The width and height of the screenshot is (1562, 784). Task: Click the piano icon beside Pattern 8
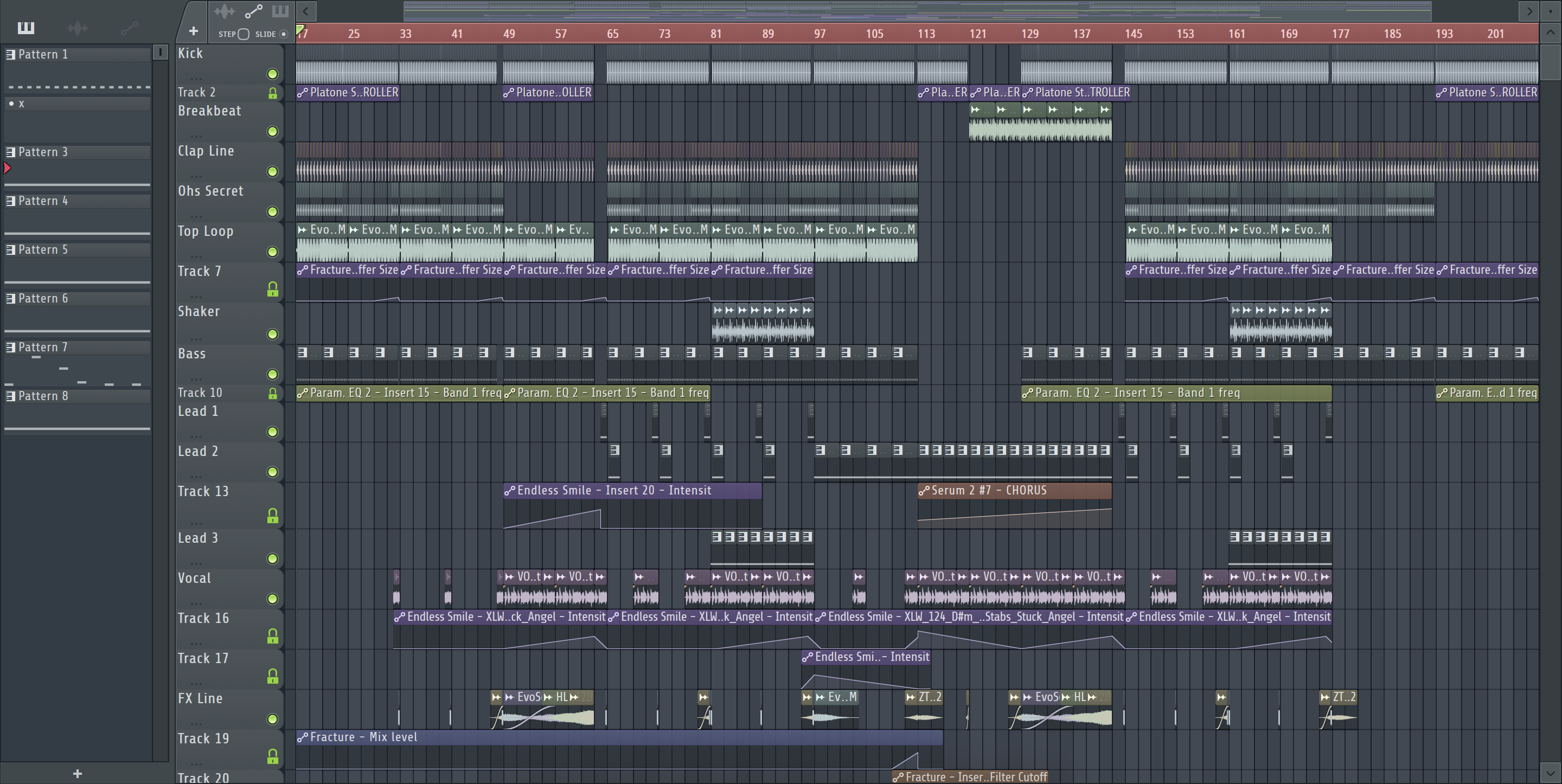click(x=10, y=396)
